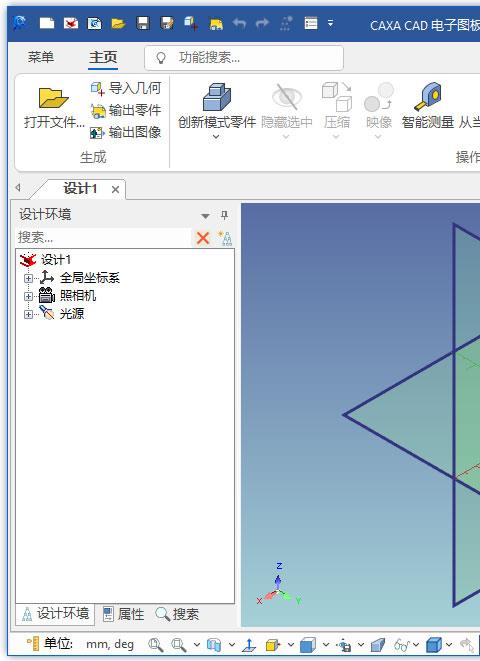This screenshot has width=480, height=661.
Task: Open the 菜单 menu
Action: 41,57
